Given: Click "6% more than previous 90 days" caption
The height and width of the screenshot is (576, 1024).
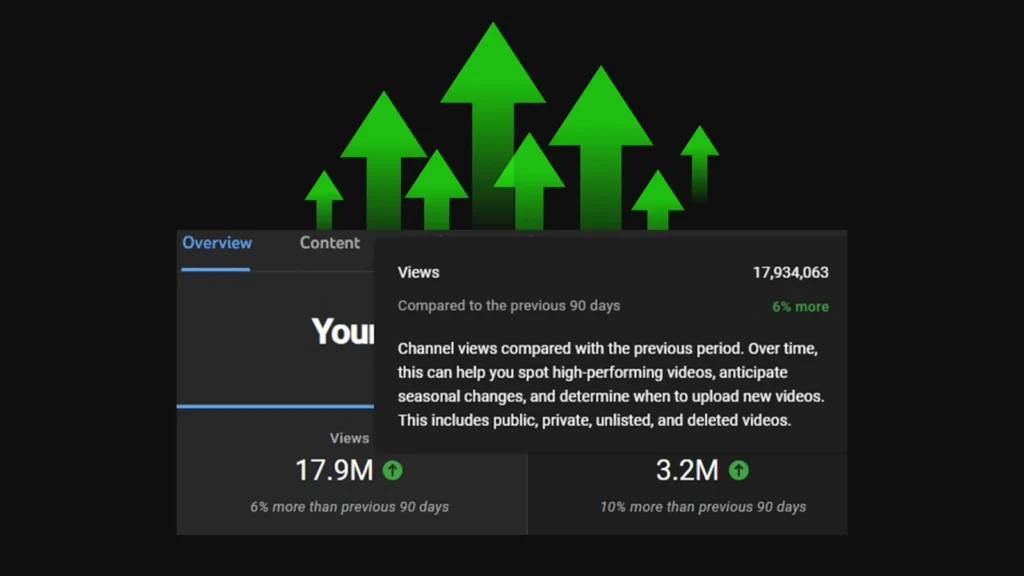Looking at the screenshot, I should click(x=349, y=507).
